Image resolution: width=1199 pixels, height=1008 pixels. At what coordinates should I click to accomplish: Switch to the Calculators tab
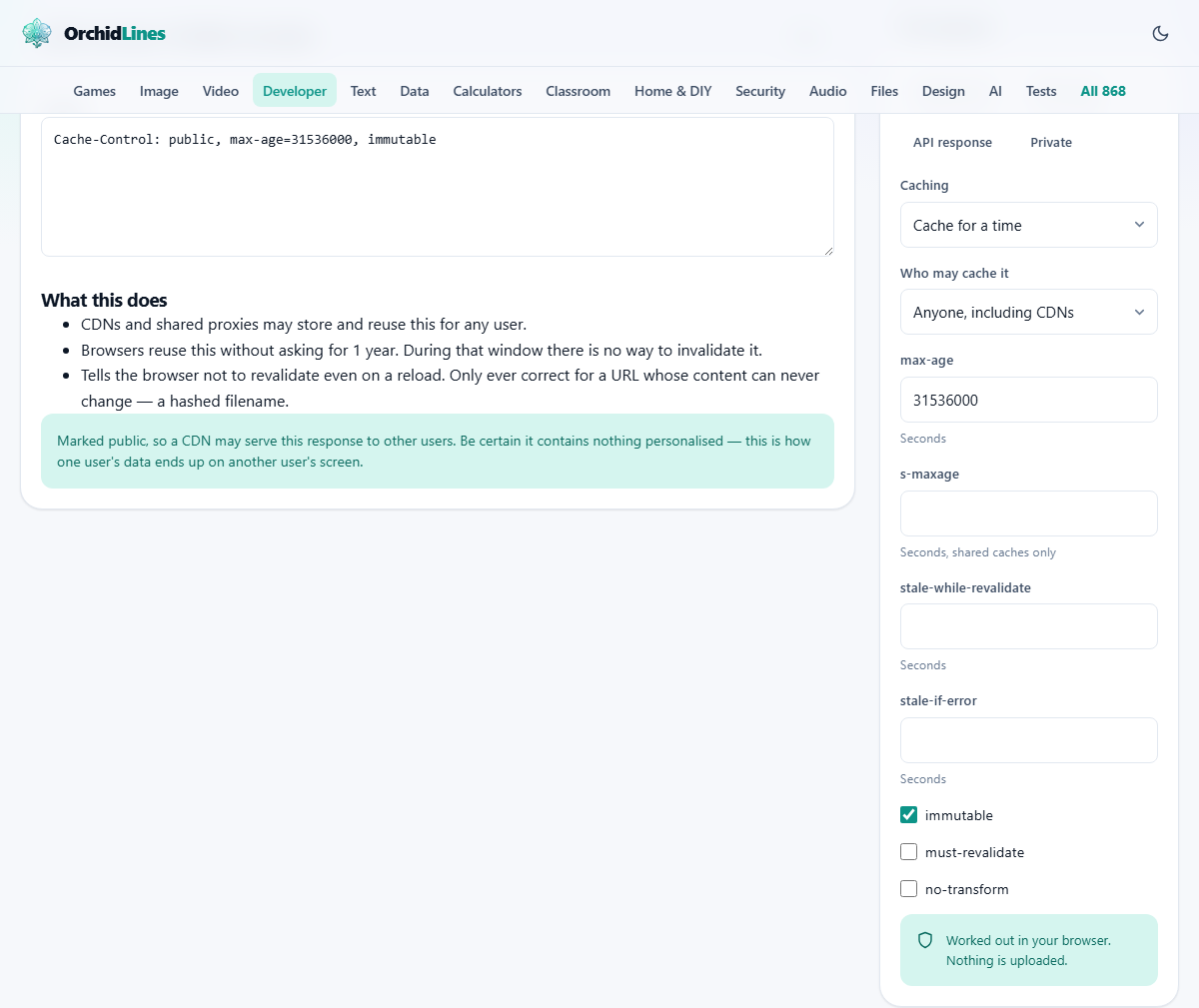[488, 91]
